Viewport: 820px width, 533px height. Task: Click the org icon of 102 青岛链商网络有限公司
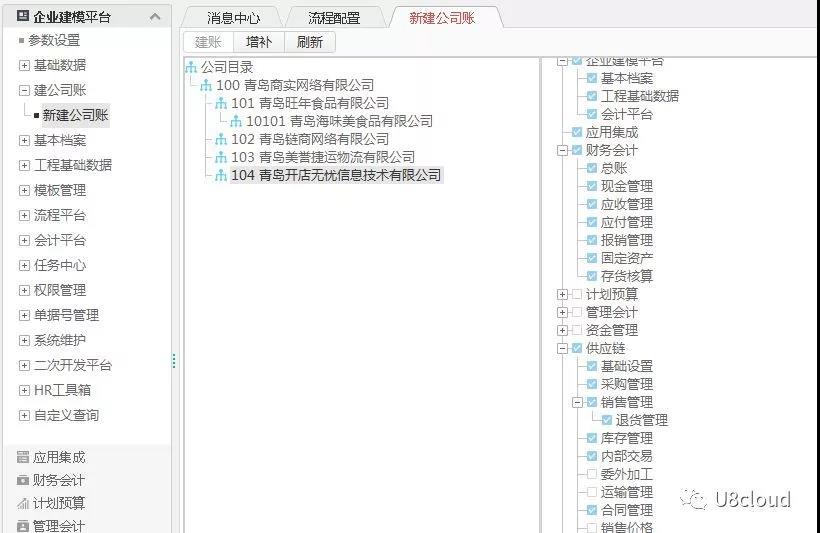coord(221,139)
